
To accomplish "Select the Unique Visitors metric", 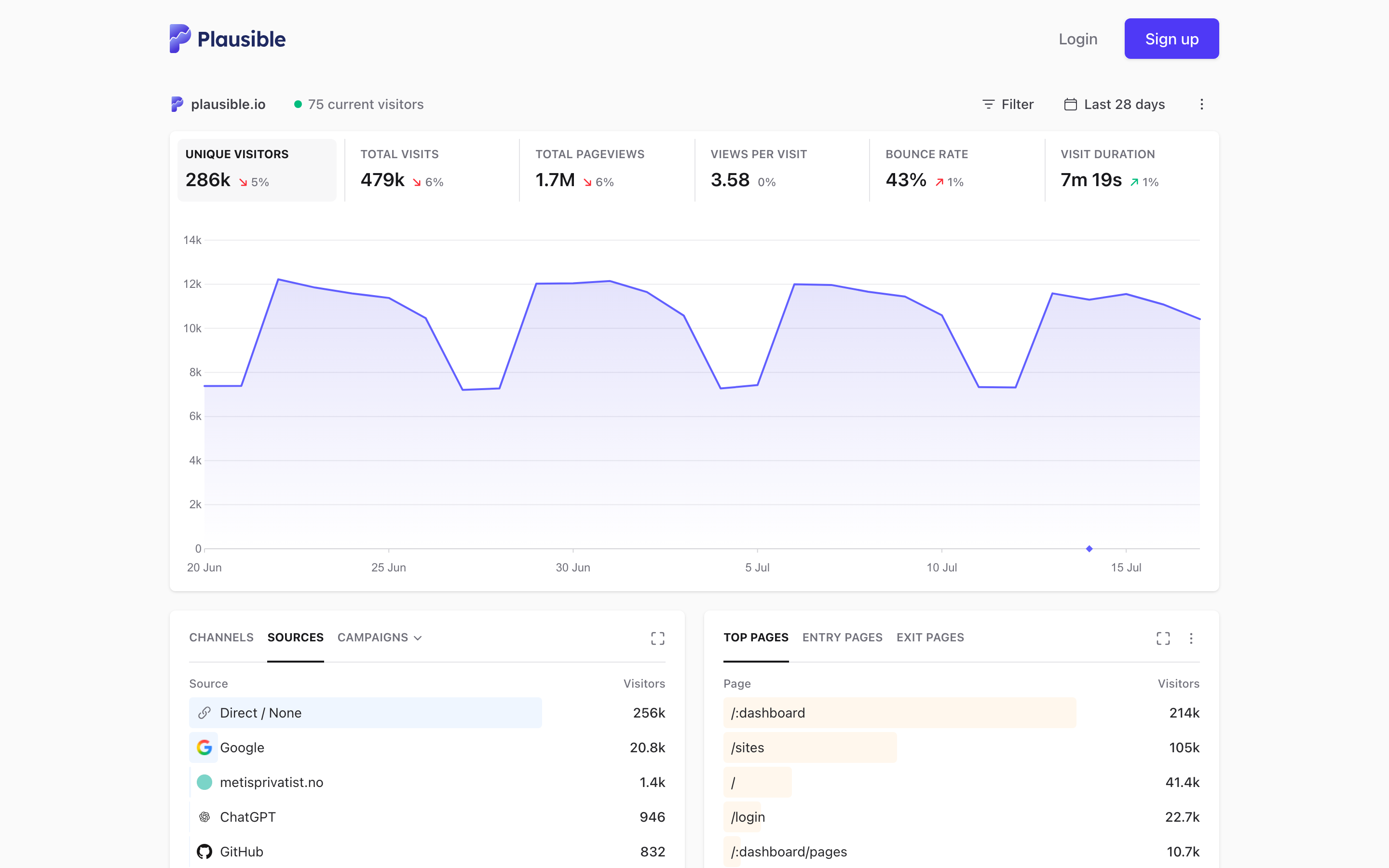I will [x=257, y=170].
